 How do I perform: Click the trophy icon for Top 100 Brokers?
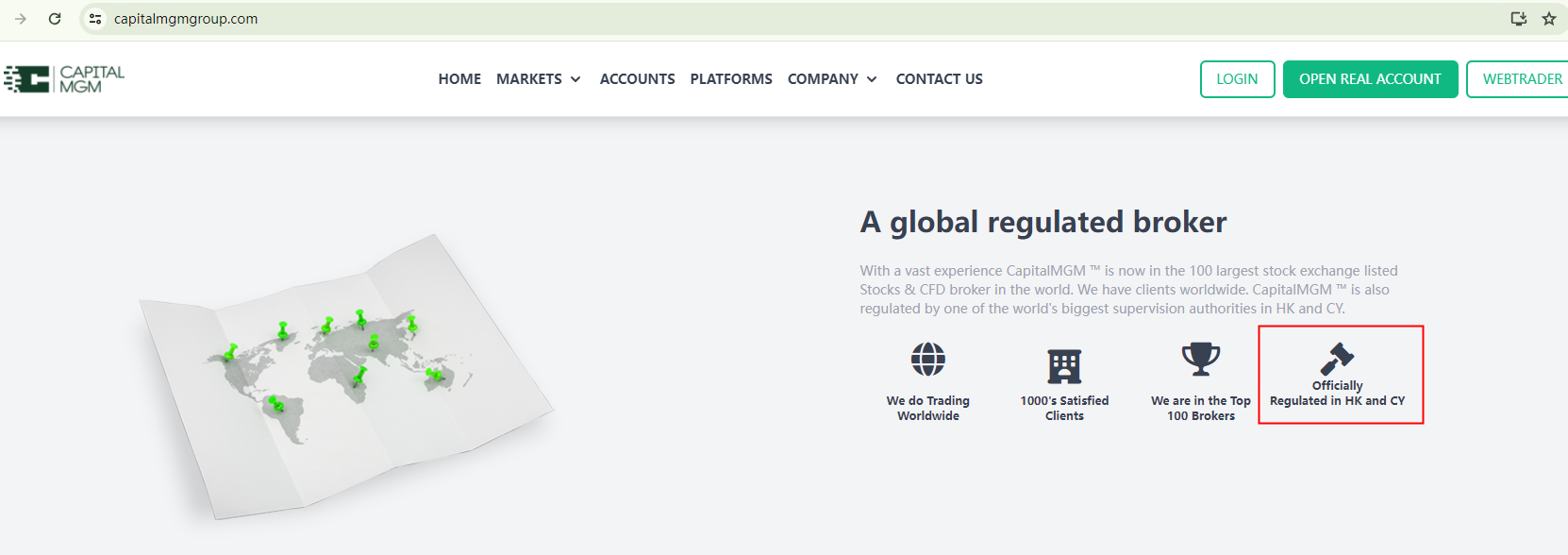pyautogui.click(x=1201, y=360)
